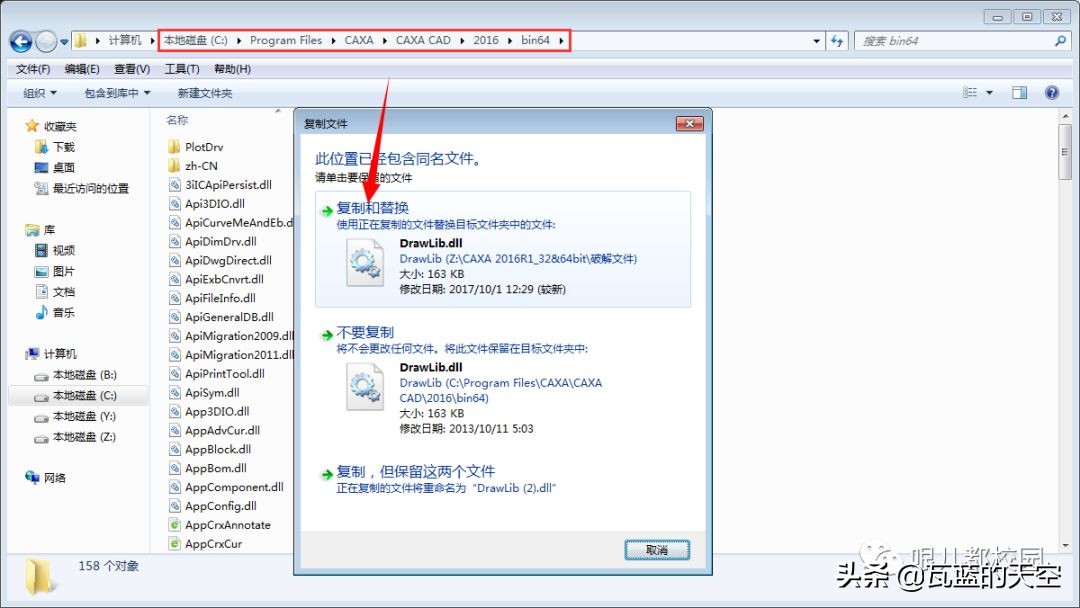Open the 工具(T) menu
Viewport: 1080px width, 608px height.
click(180, 68)
